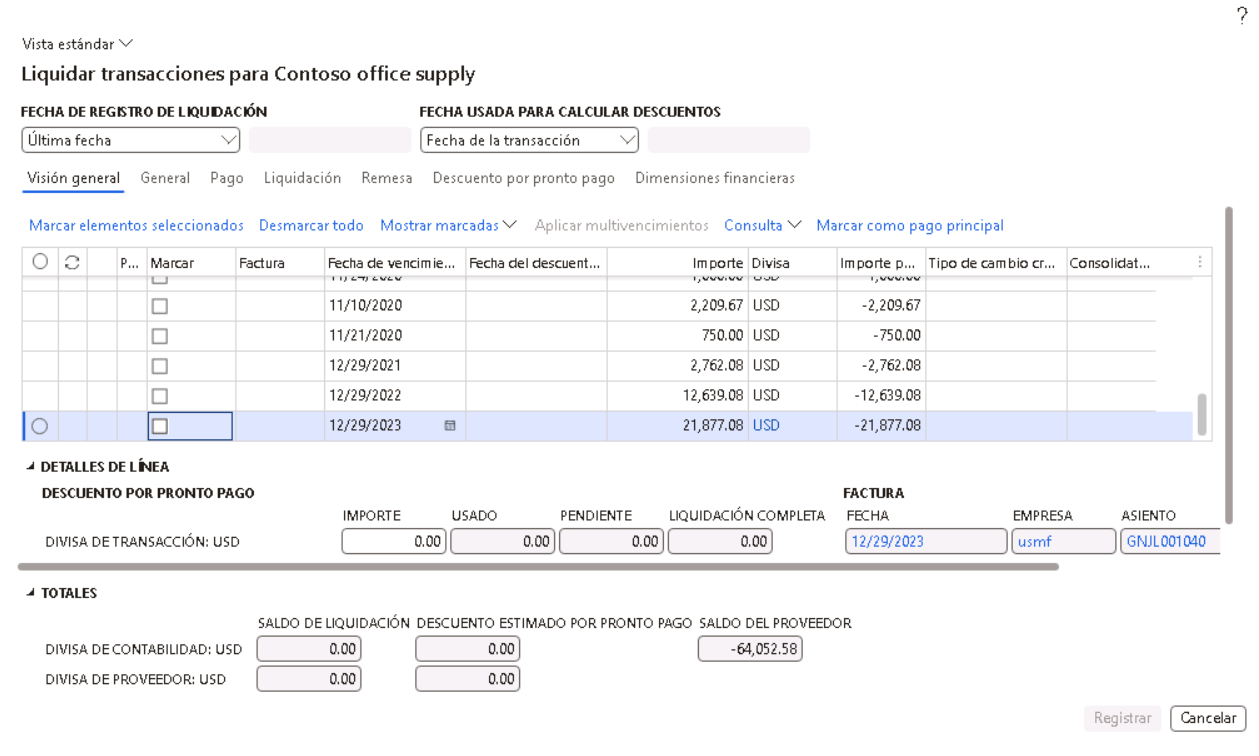Image resolution: width=1259 pixels, height=756 pixels.
Task: Click the refresh column header icon
Action: [x=72, y=263]
